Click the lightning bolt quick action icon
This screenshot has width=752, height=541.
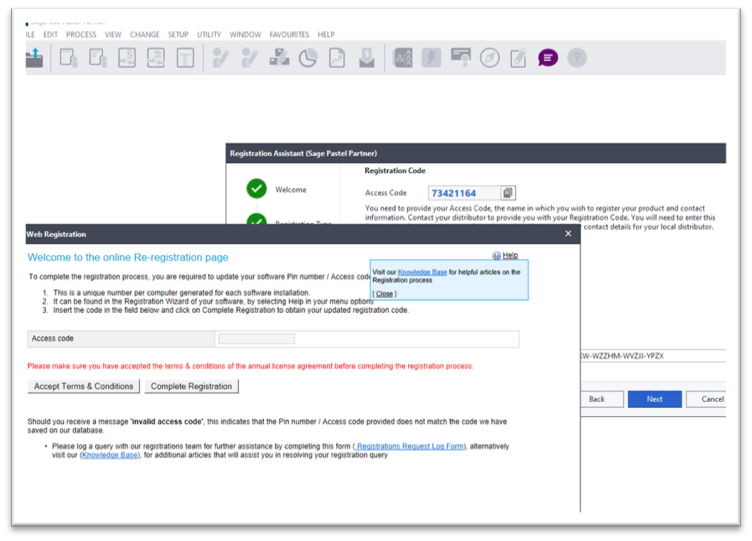coord(432,58)
